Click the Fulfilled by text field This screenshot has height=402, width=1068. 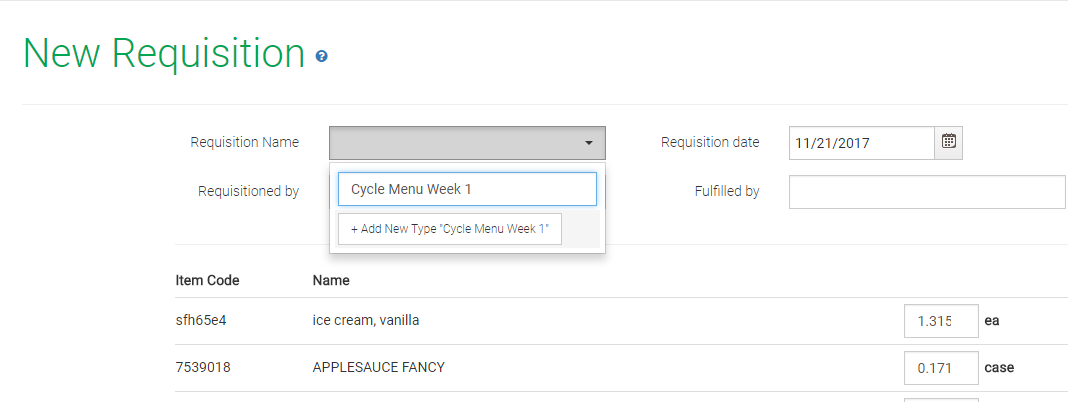tap(926, 192)
